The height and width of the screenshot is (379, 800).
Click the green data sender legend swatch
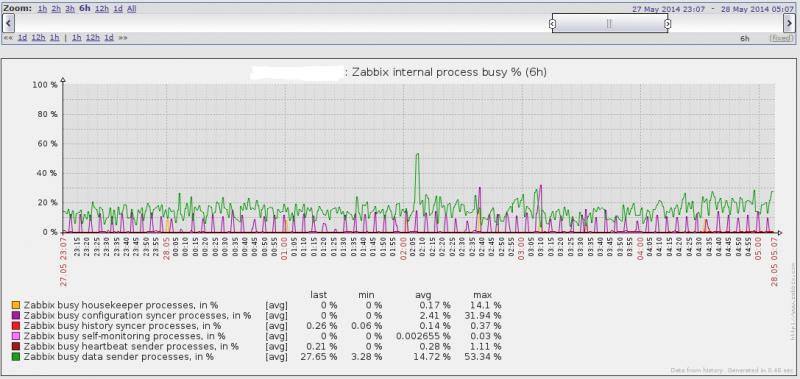point(16,357)
